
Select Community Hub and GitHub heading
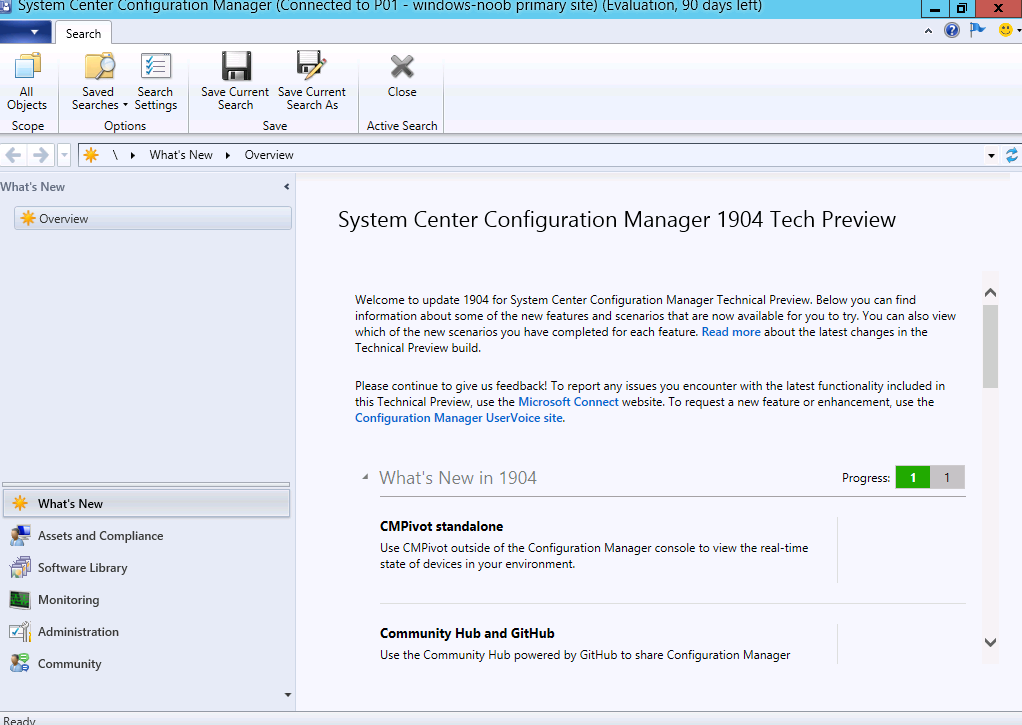[x=467, y=633]
